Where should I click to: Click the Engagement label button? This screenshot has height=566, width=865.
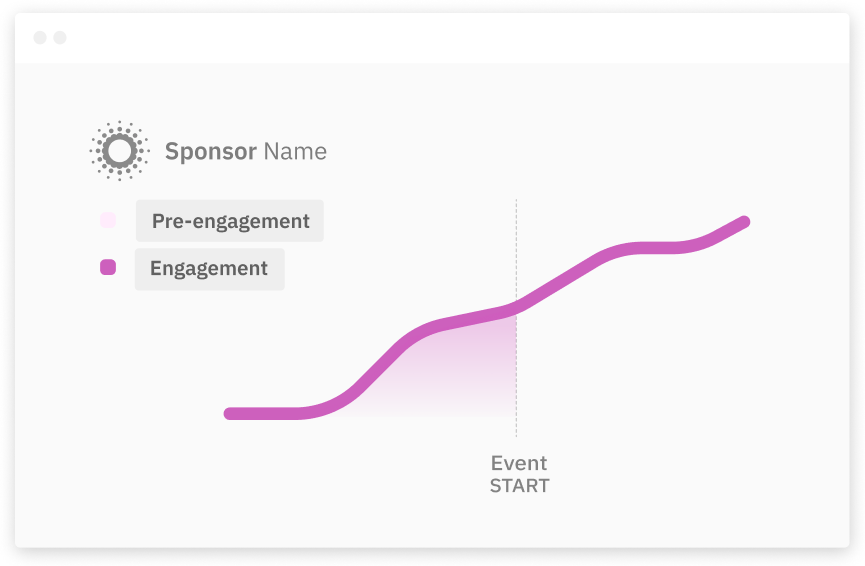(x=210, y=269)
